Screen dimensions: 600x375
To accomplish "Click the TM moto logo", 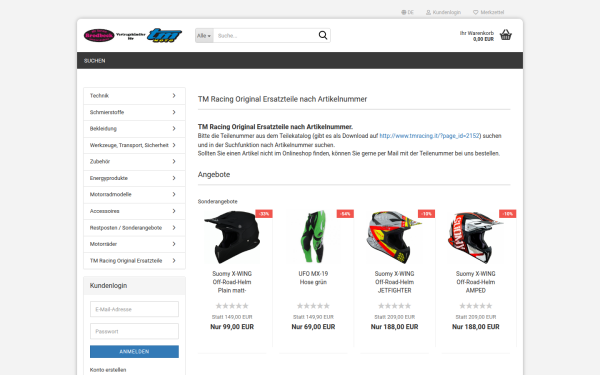I will coord(165,35).
